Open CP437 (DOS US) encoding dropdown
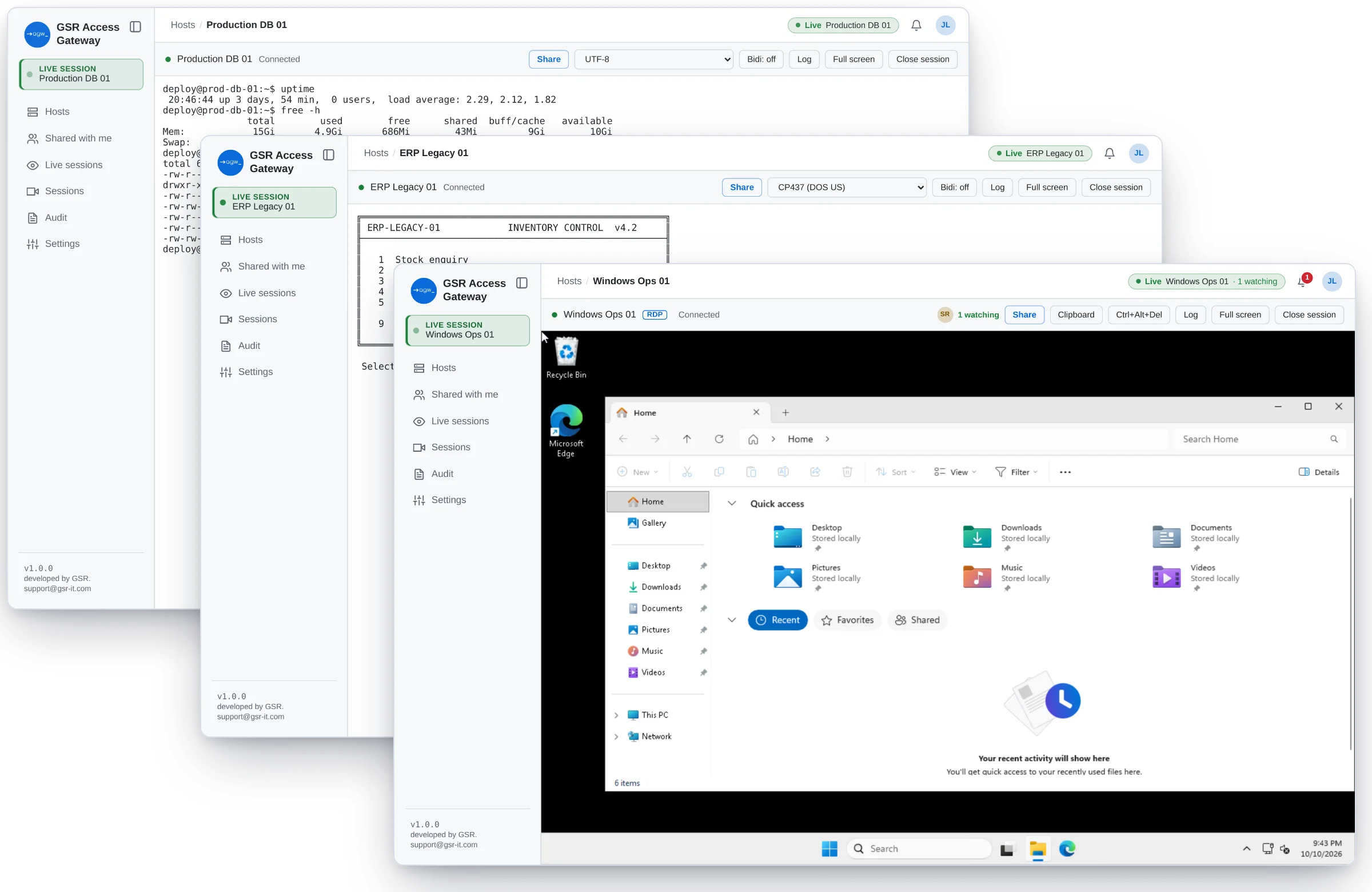The image size is (1372, 892). [846, 188]
